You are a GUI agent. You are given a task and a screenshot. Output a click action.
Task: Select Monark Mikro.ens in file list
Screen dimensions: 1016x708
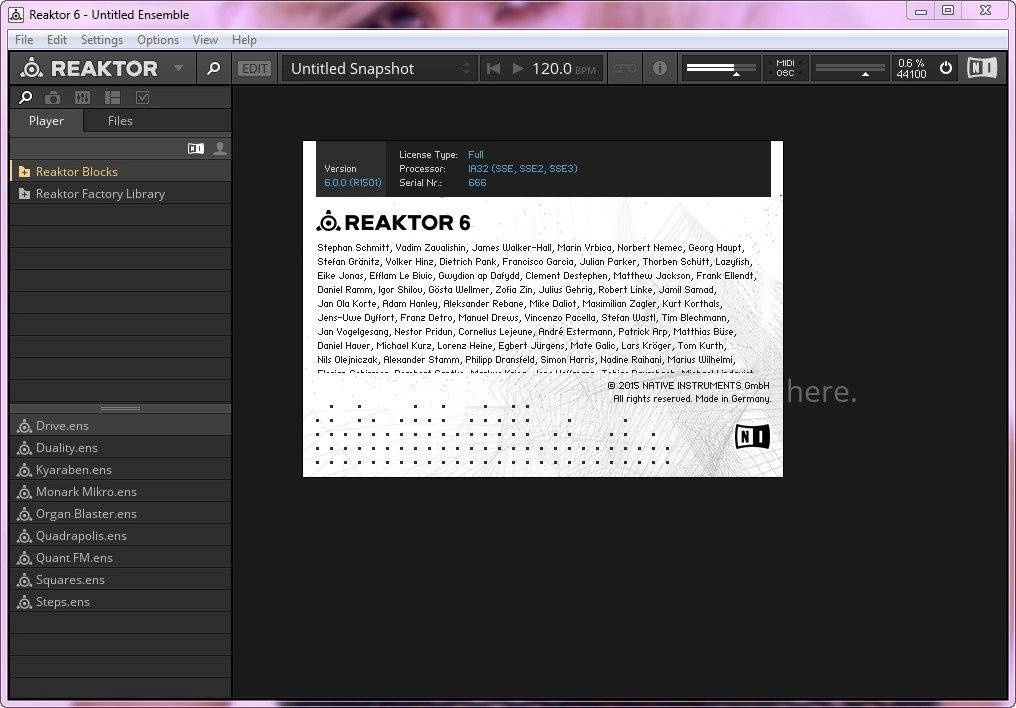click(x=121, y=492)
